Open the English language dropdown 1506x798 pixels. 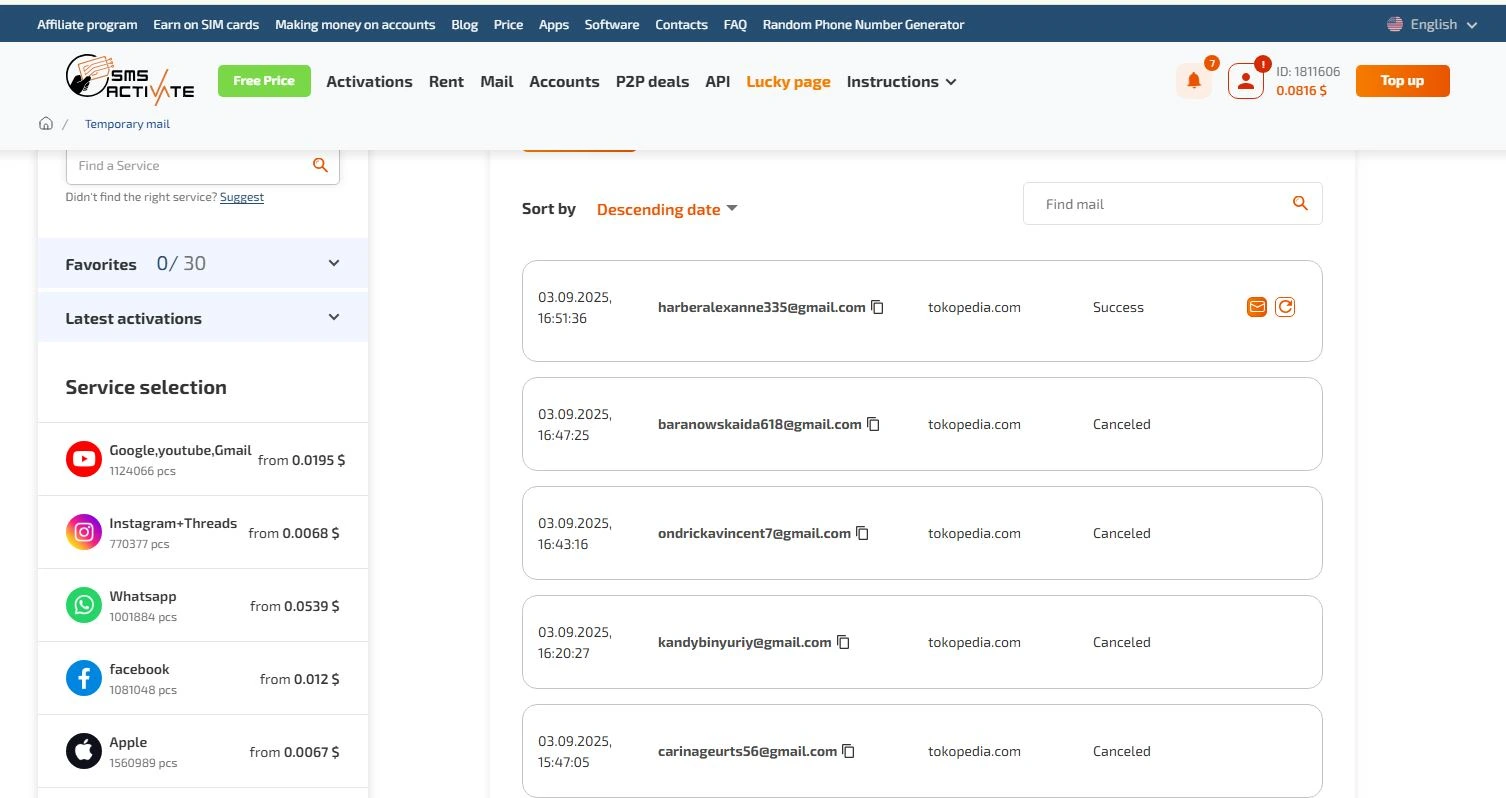(1432, 24)
